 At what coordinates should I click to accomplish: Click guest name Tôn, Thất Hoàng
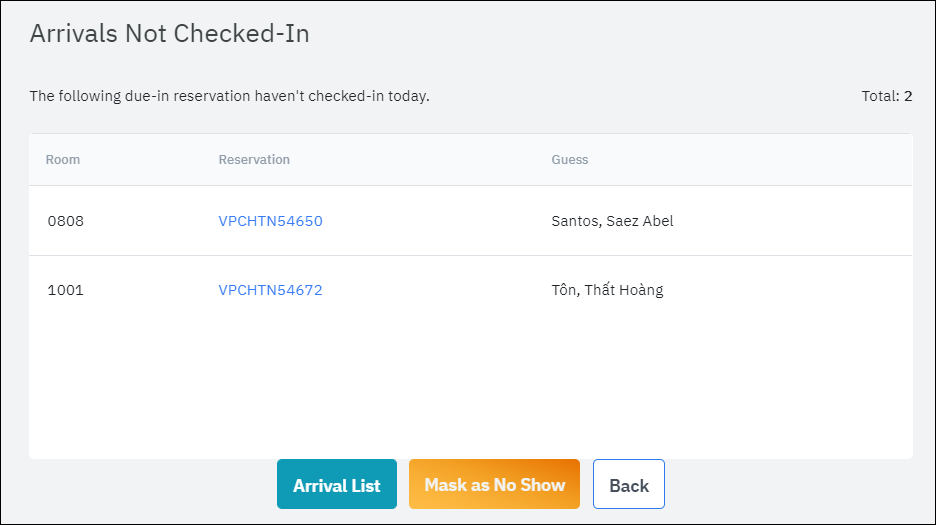pyautogui.click(x=607, y=291)
